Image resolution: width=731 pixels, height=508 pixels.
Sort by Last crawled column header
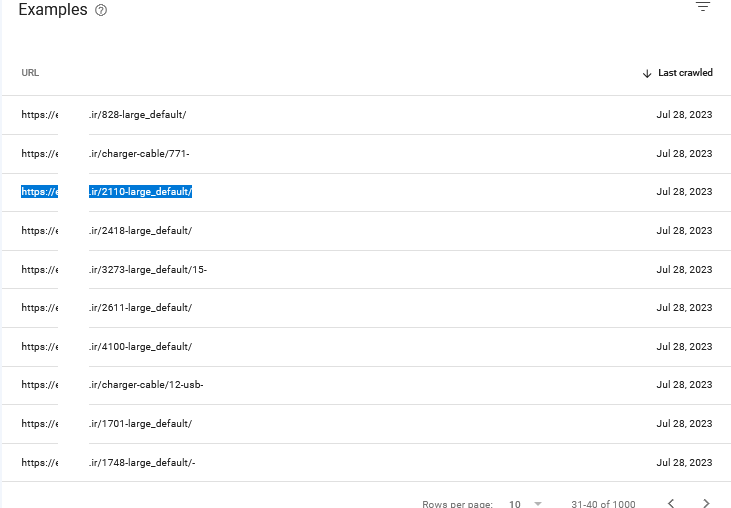685,73
